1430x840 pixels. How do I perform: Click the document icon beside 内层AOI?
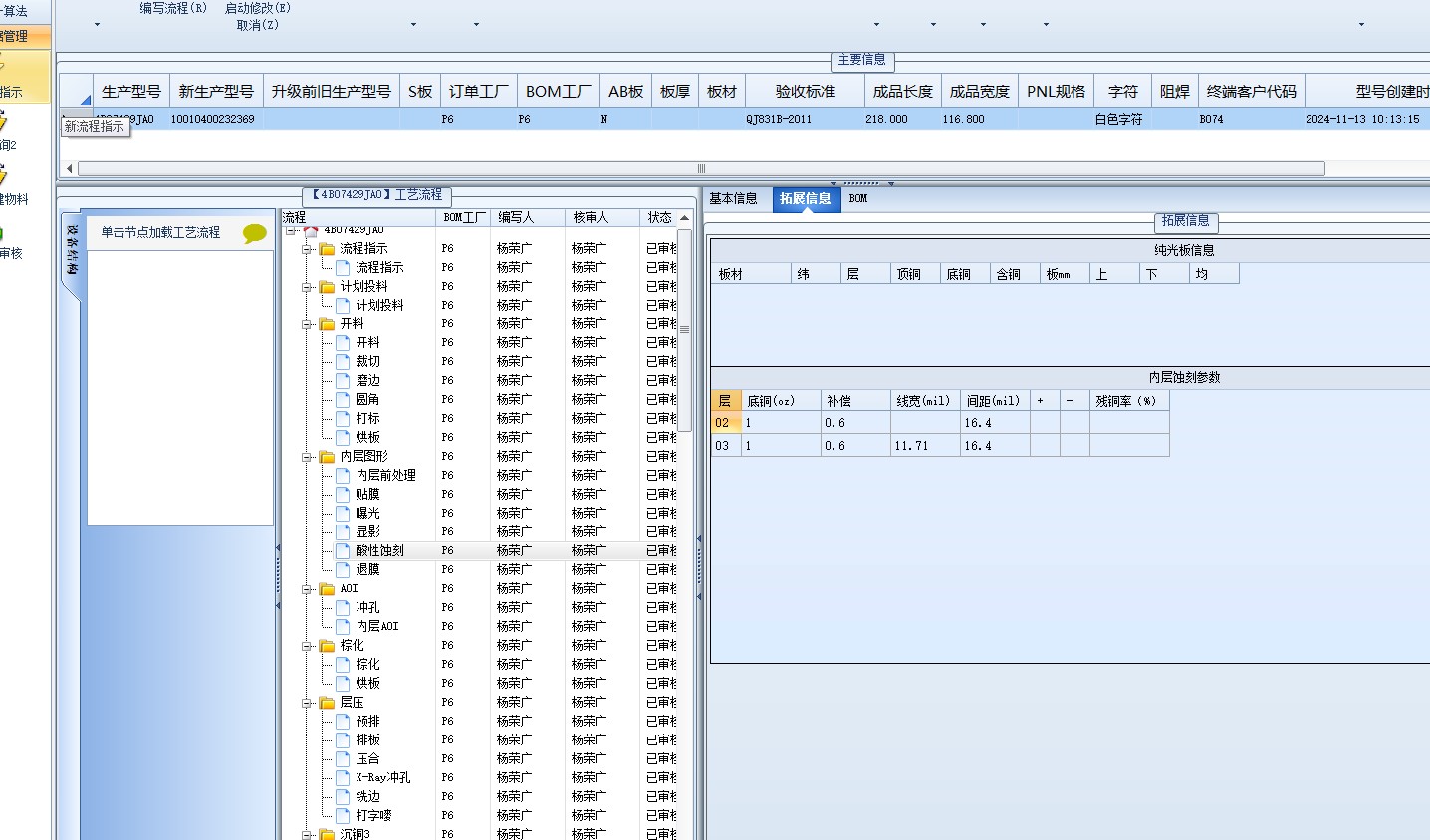343,627
